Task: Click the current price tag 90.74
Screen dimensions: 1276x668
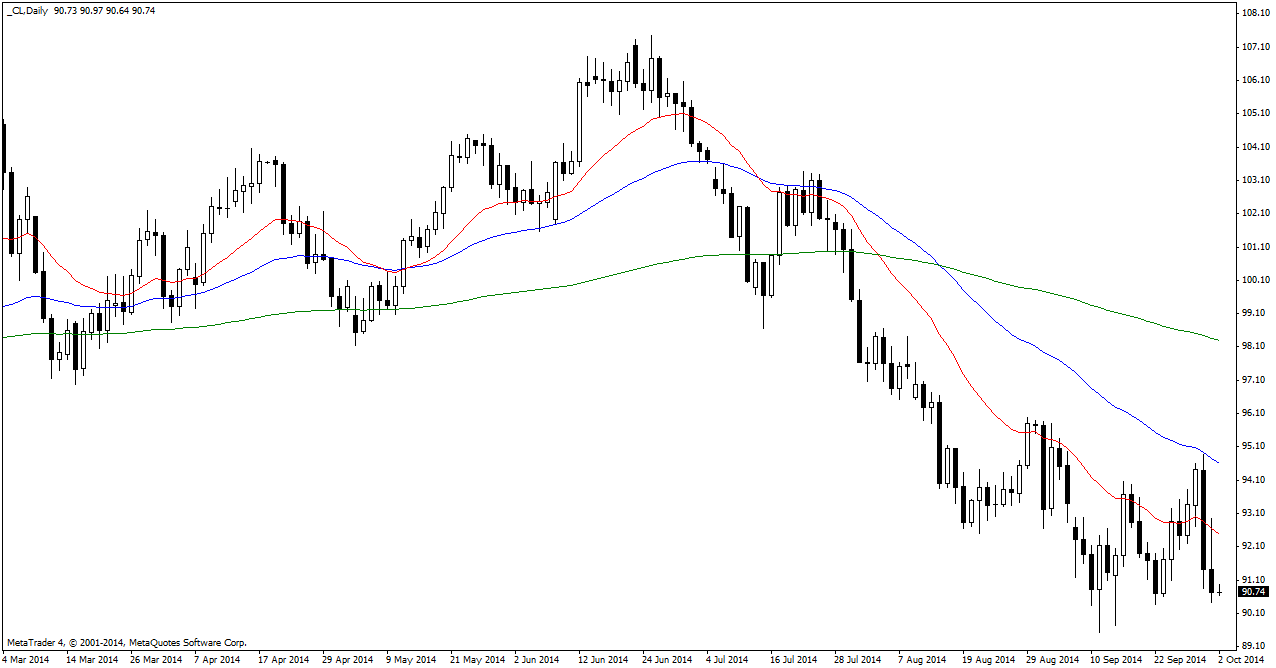Action: (x=1252, y=592)
